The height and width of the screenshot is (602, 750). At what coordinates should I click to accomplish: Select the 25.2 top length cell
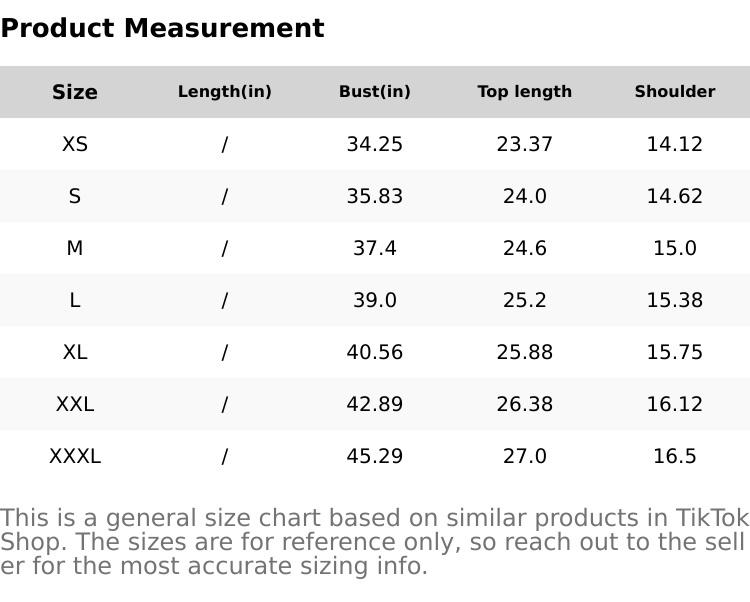click(525, 300)
